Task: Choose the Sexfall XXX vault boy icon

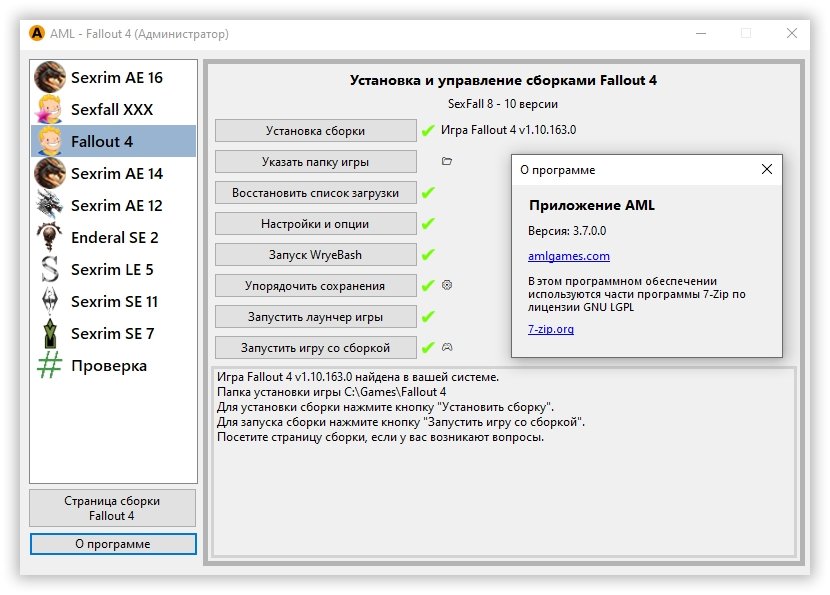Action: pyautogui.click(x=50, y=109)
